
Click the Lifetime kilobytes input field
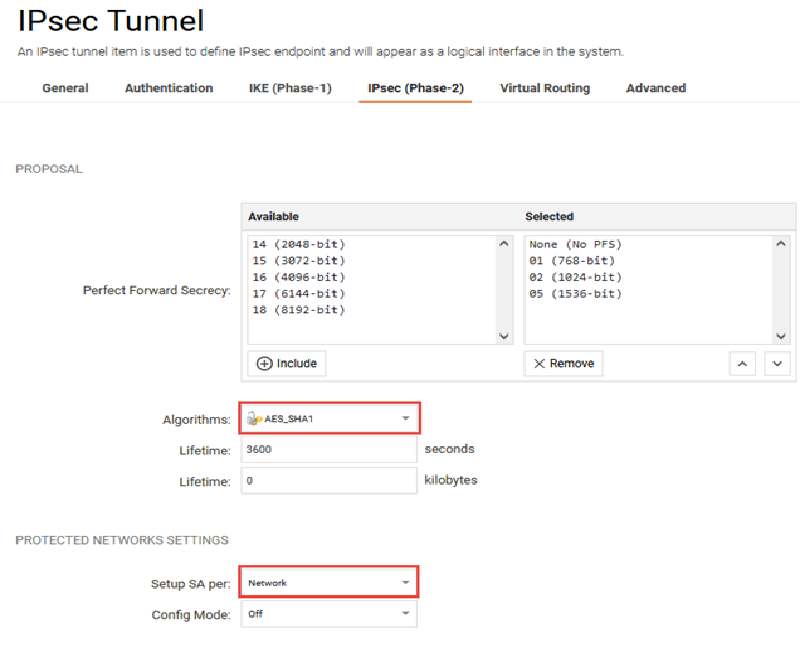tap(329, 481)
